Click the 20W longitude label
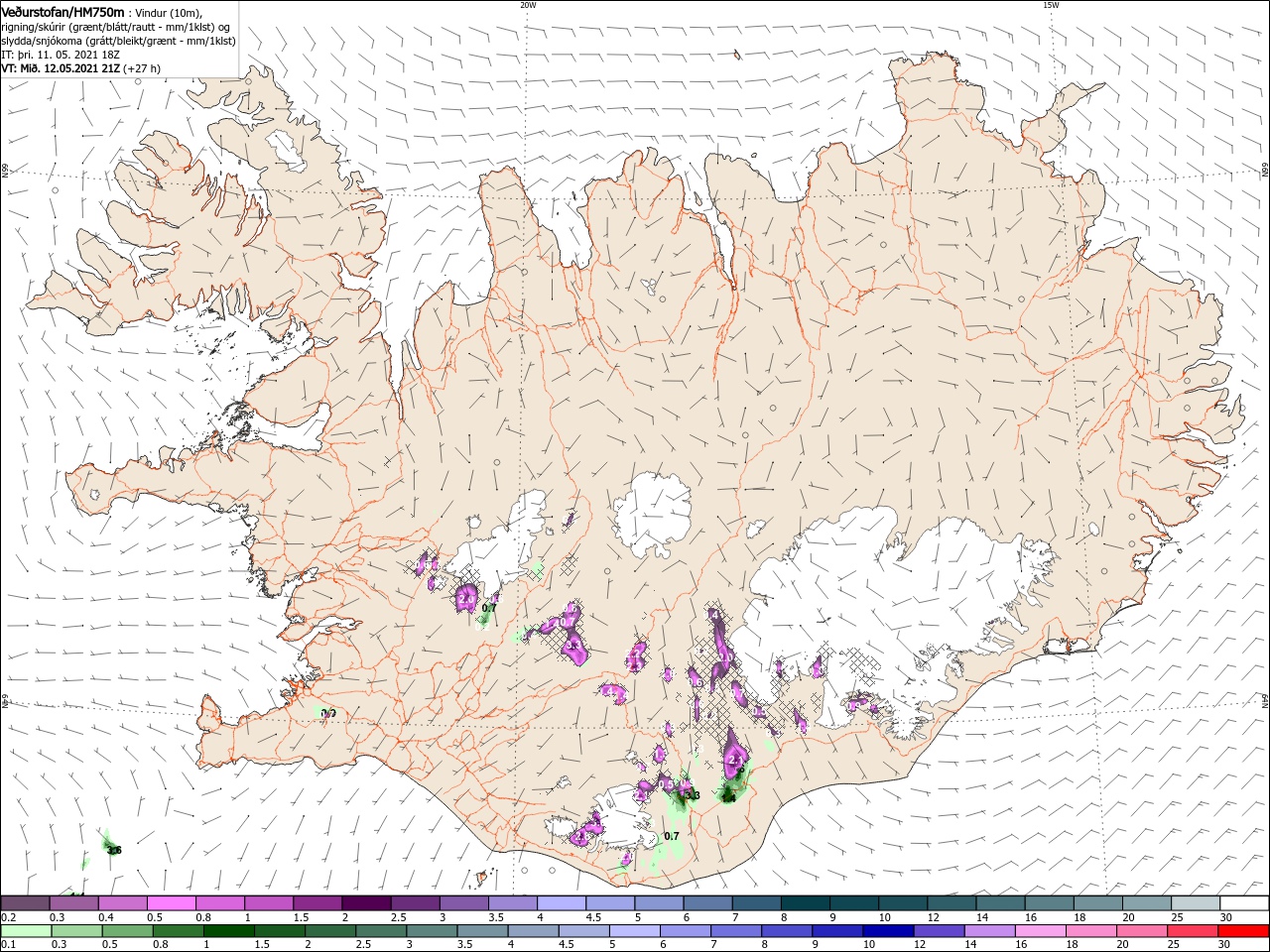1270x952 pixels. (528, 5)
